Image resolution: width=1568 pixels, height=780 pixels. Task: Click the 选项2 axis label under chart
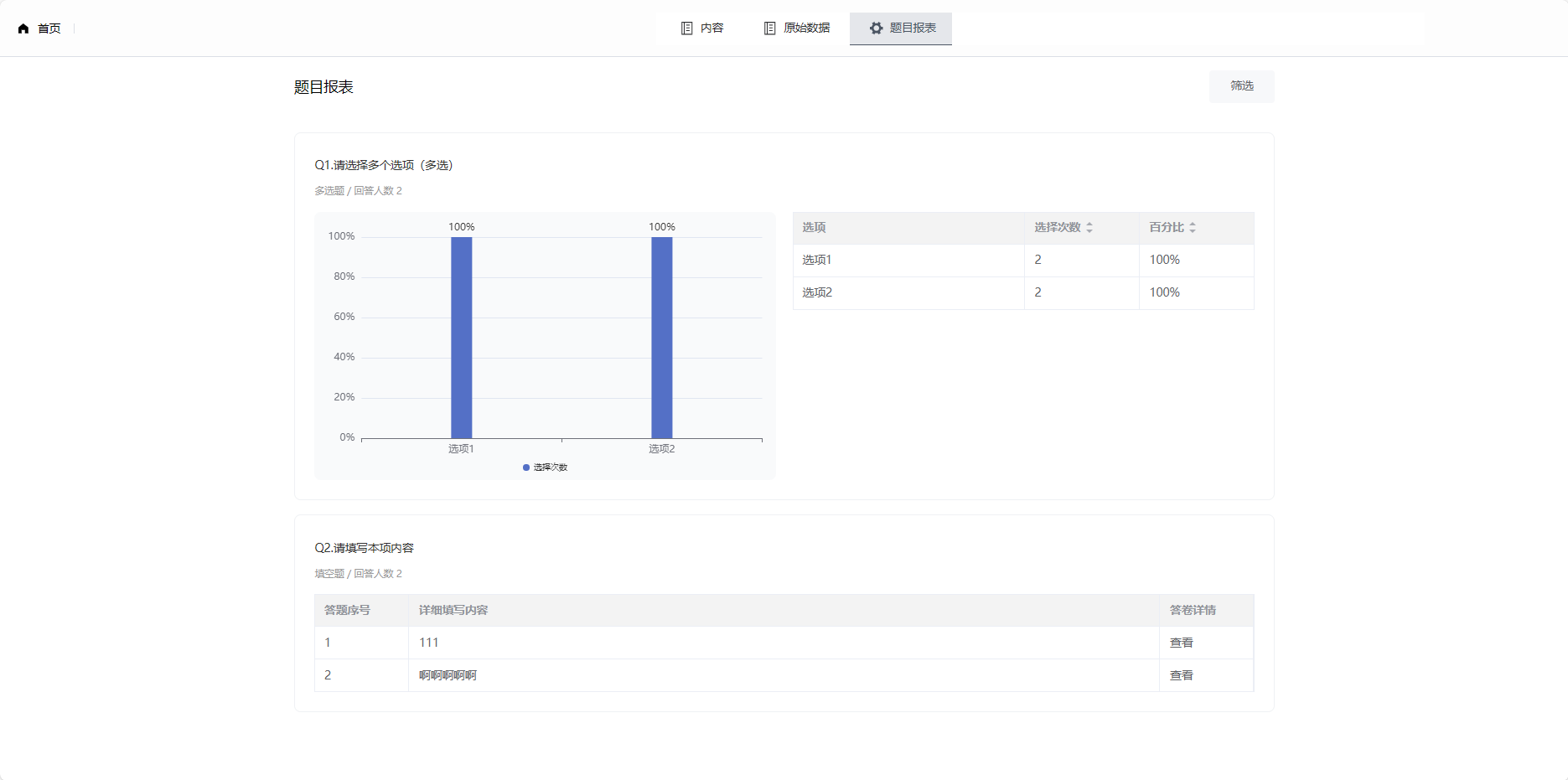point(661,449)
